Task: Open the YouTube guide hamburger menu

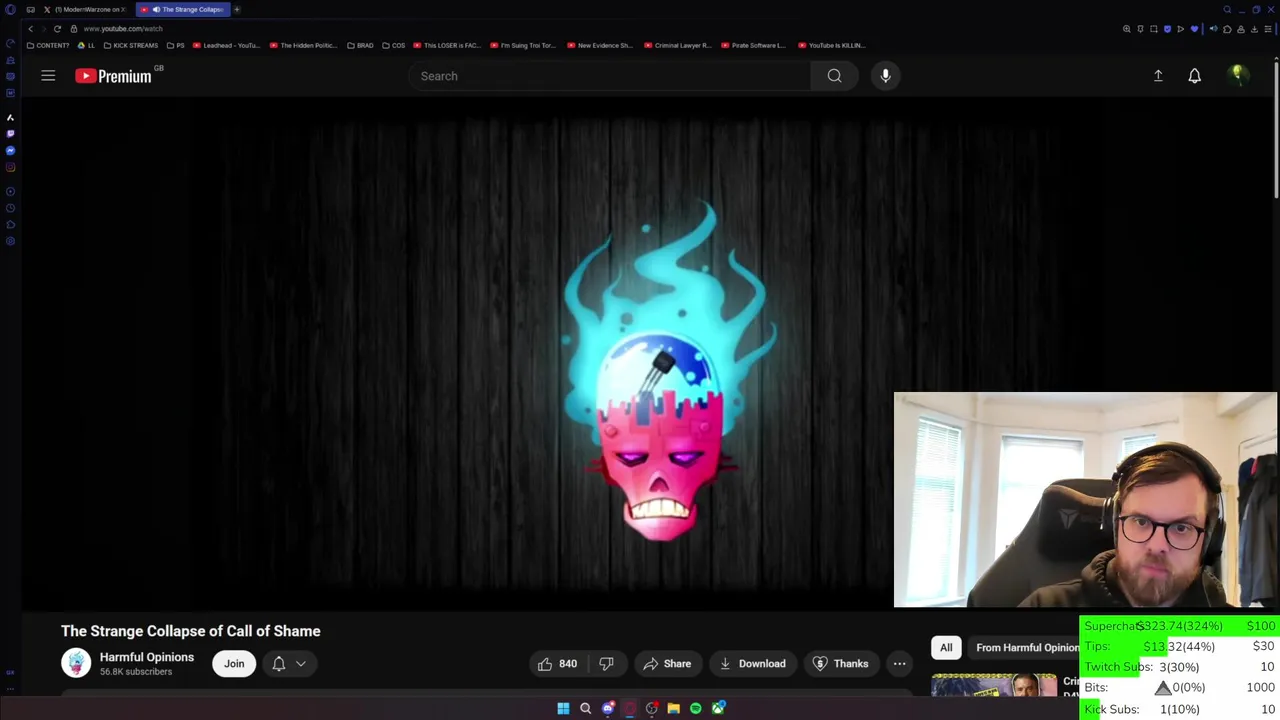Action: tap(48, 76)
